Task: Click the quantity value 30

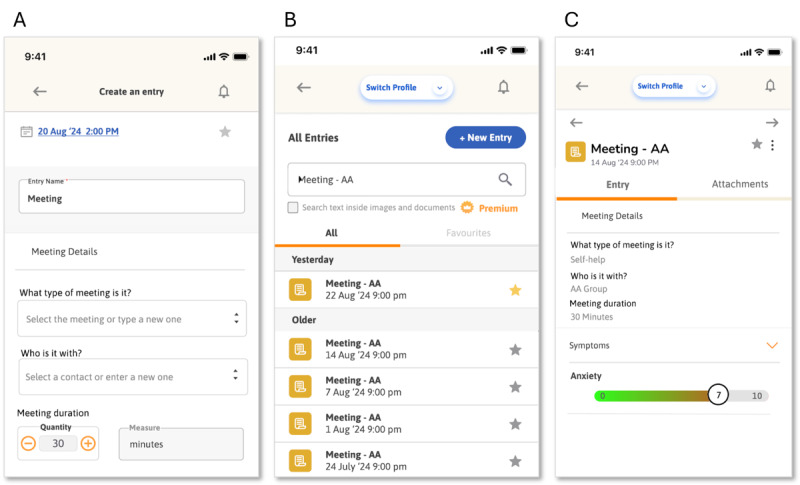Action: point(58,443)
